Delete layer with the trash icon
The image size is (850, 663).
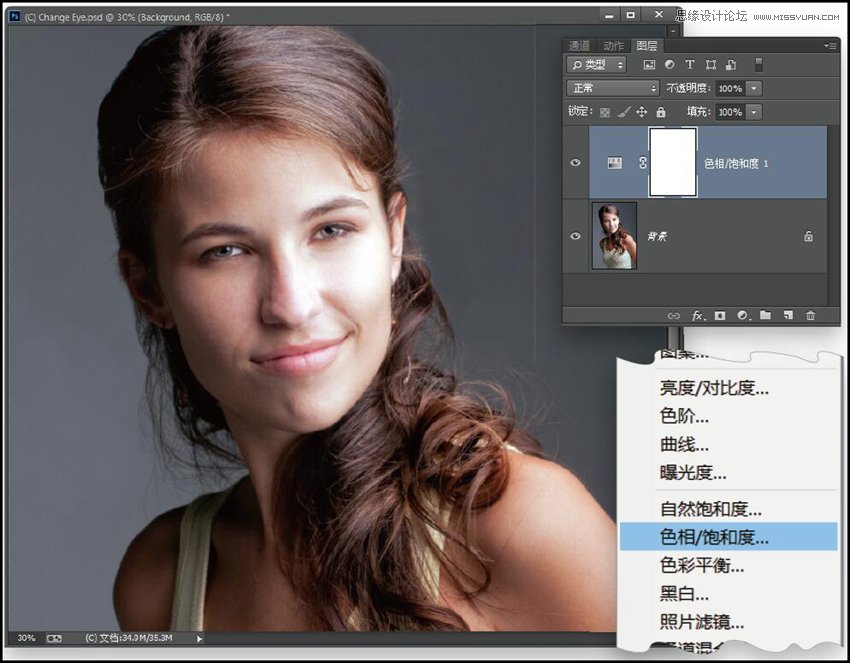811,315
